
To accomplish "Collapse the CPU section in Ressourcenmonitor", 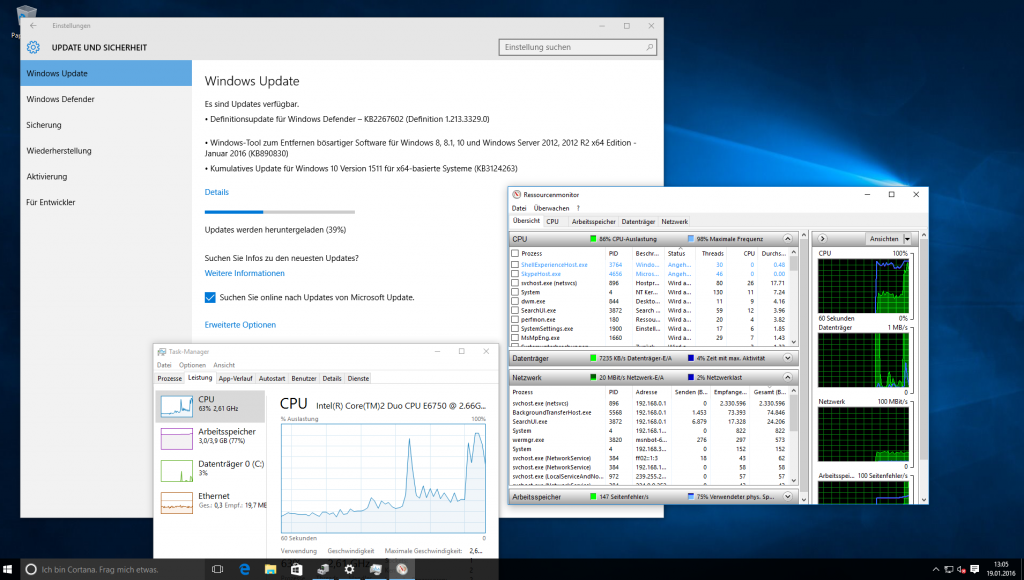I will pos(788,239).
